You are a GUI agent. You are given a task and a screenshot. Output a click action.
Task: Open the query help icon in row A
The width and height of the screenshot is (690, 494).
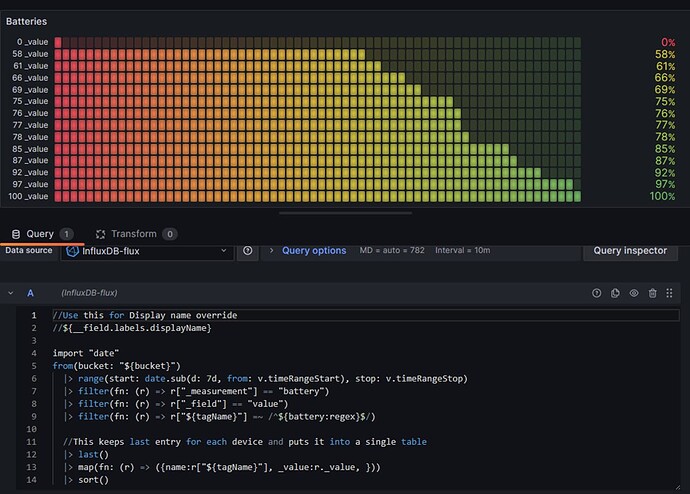[596, 293]
